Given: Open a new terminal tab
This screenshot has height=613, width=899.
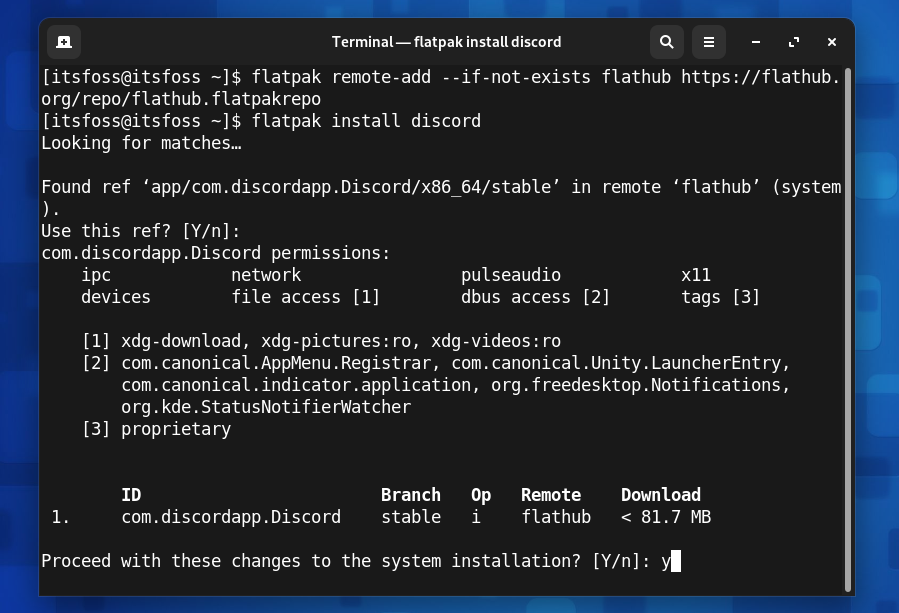Looking at the screenshot, I should (x=64, y=42).
